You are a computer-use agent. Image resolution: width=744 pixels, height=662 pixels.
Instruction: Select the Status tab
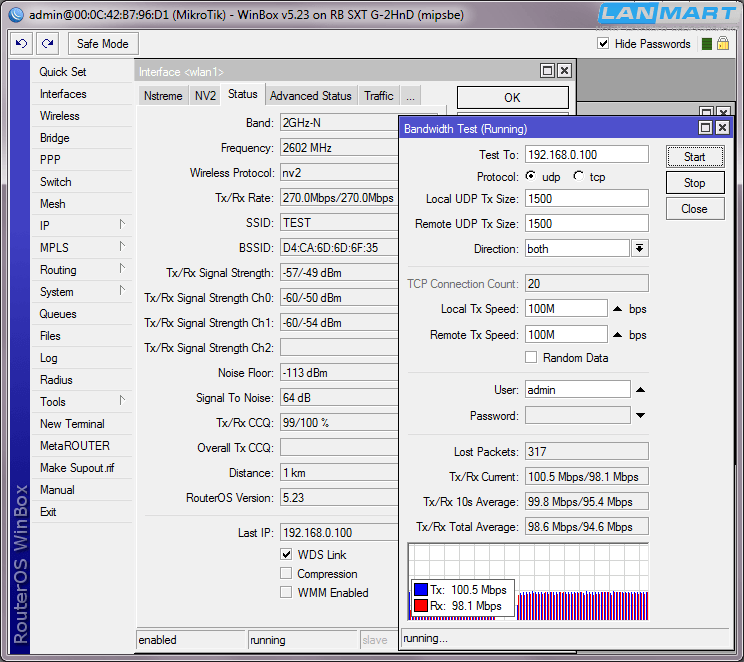pos(242,94)
